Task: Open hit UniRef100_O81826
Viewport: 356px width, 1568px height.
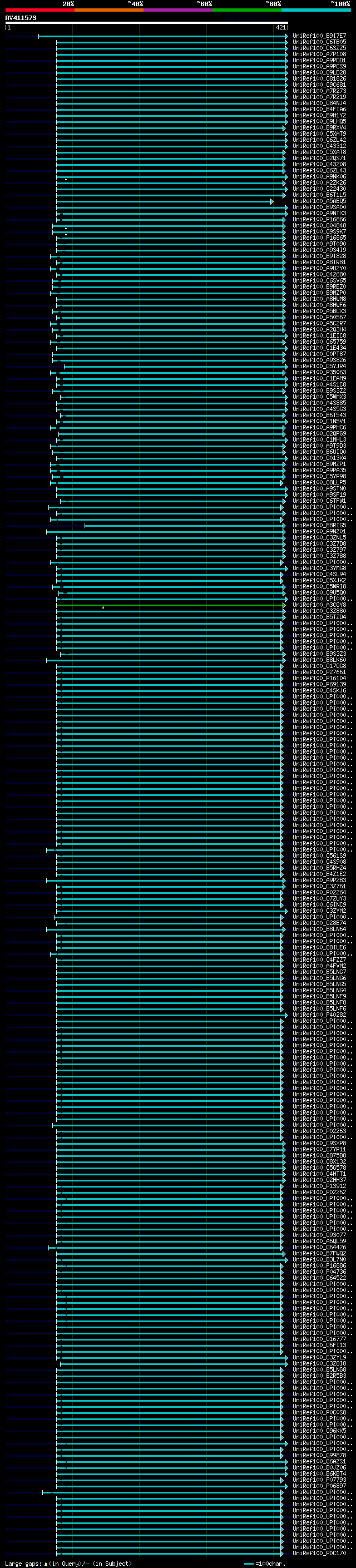Action: [x=319, y=78]
